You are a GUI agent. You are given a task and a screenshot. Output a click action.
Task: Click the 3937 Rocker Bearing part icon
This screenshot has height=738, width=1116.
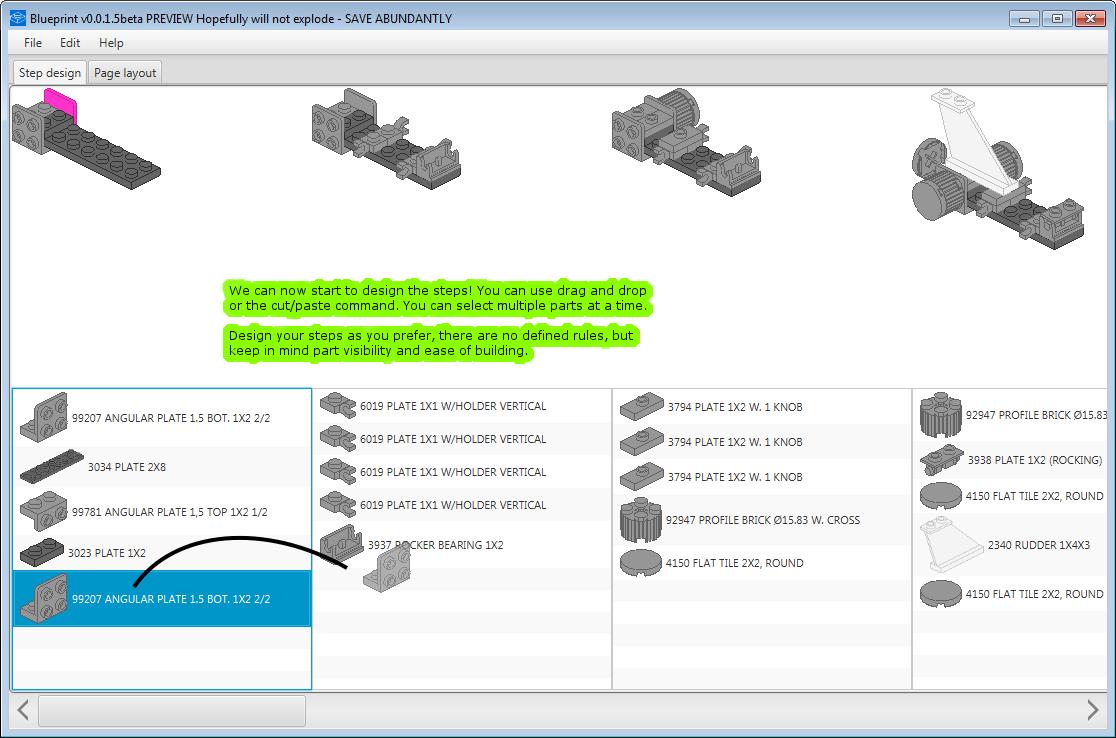pyautogui.click(x=342, y=544)
